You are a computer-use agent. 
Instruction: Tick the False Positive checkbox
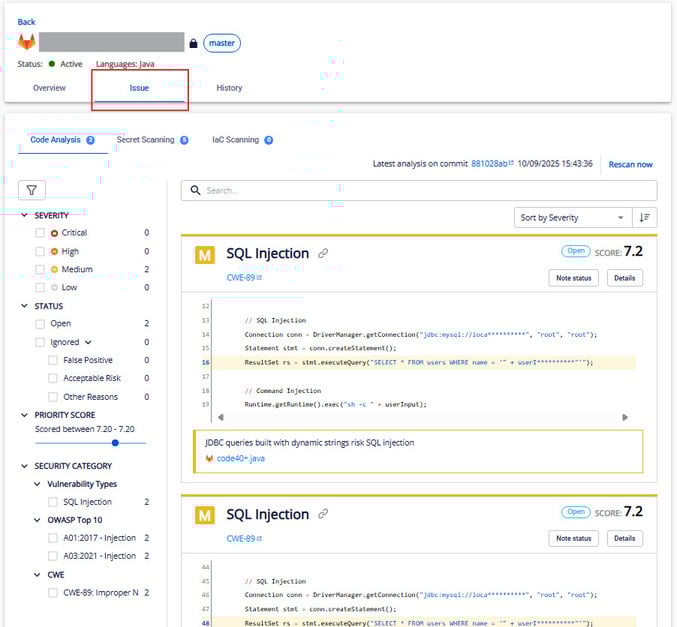click(x=54, y=360)
